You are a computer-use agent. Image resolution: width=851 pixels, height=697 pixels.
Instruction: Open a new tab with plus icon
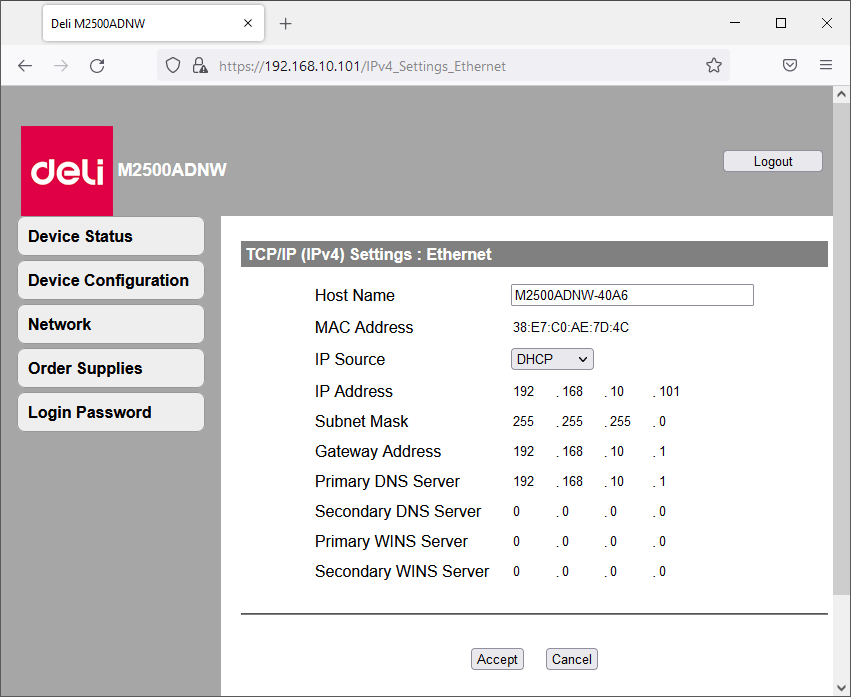(286, 23)
